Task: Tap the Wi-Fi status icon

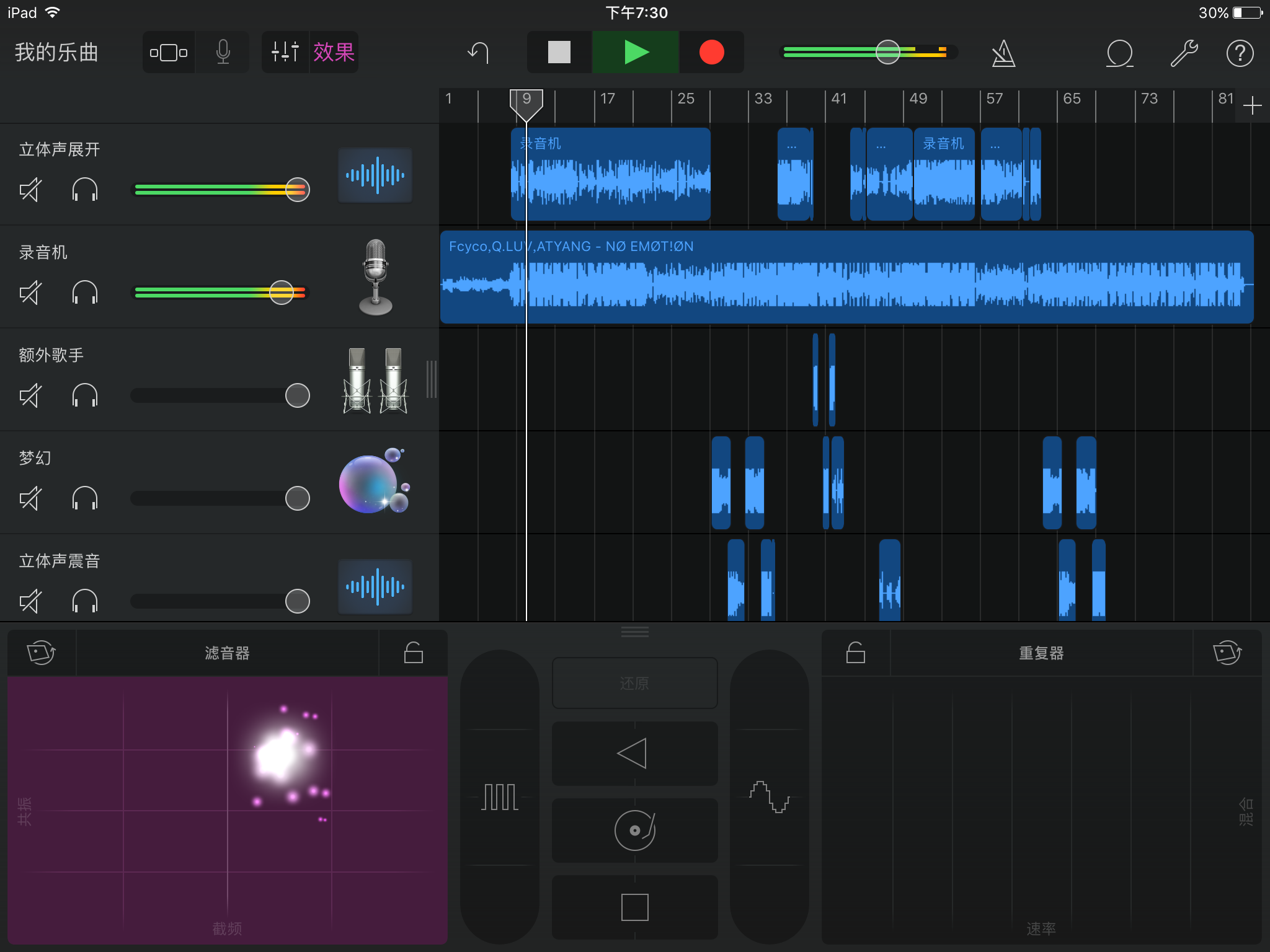Action: point(53,12)
